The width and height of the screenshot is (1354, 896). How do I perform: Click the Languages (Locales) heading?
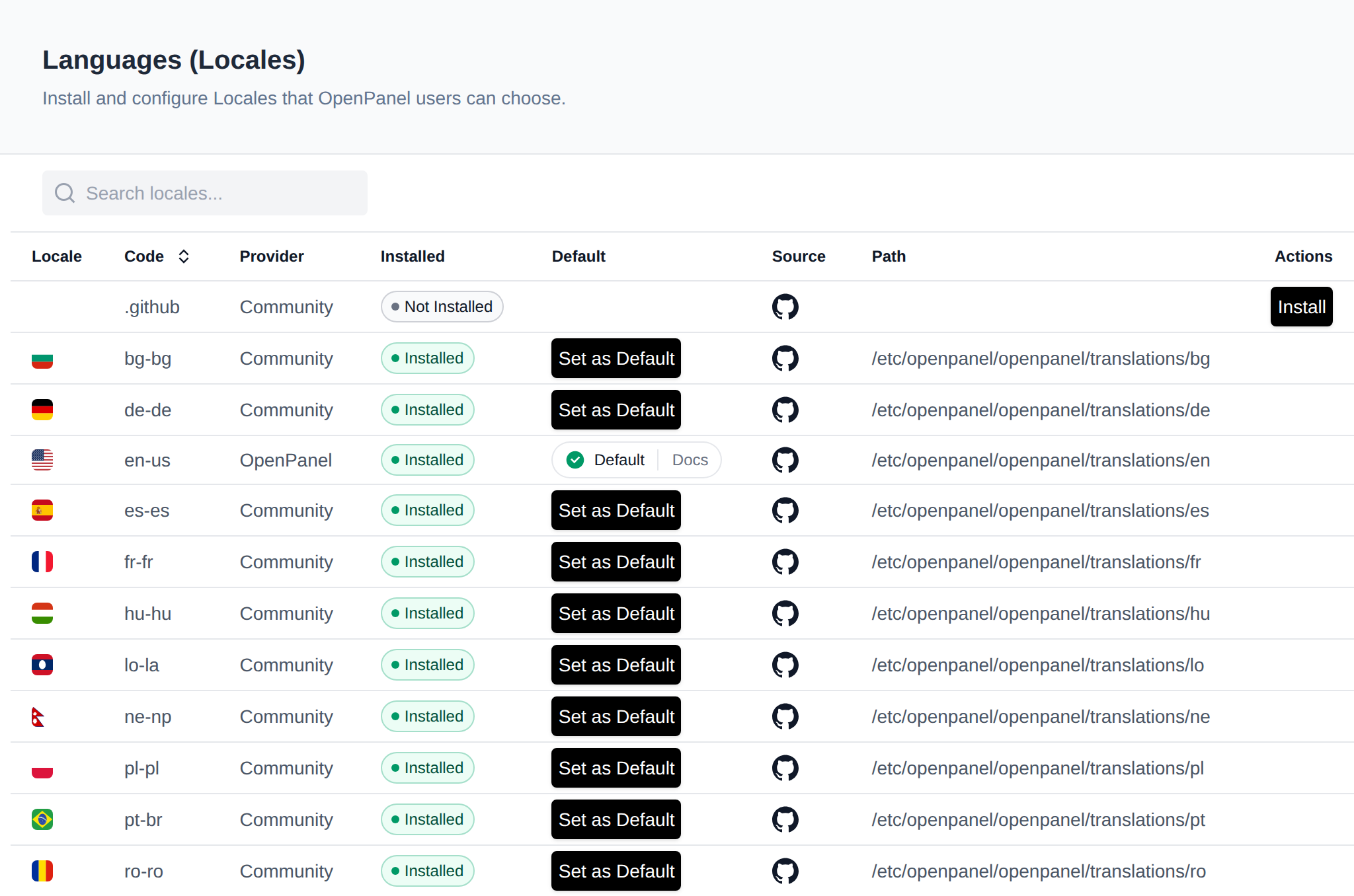174,60
